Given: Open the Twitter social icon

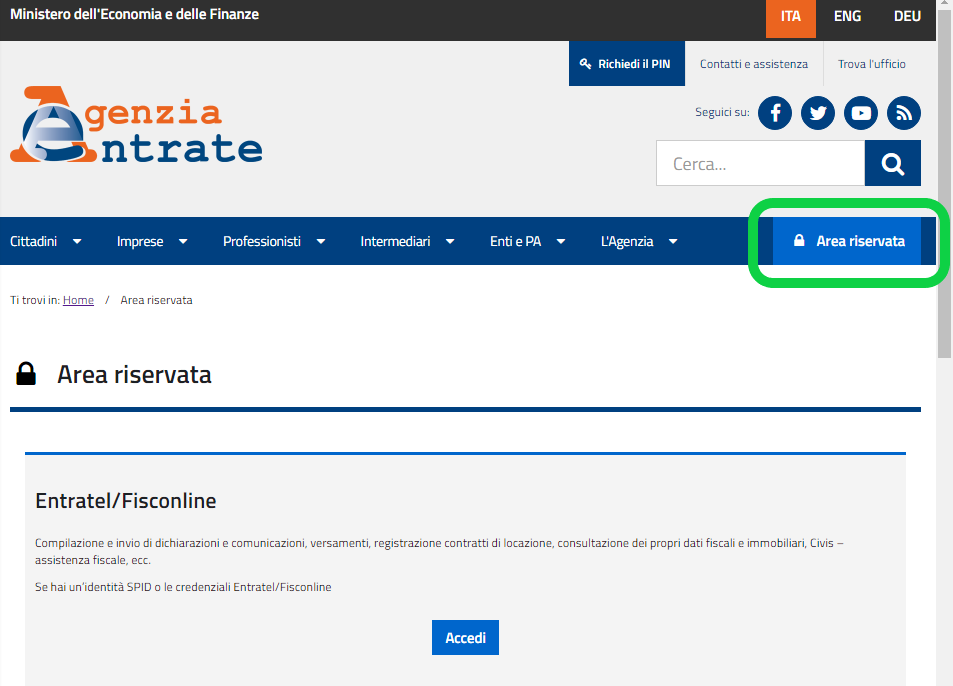Looking at the screenshot, I should click(817, 113).
